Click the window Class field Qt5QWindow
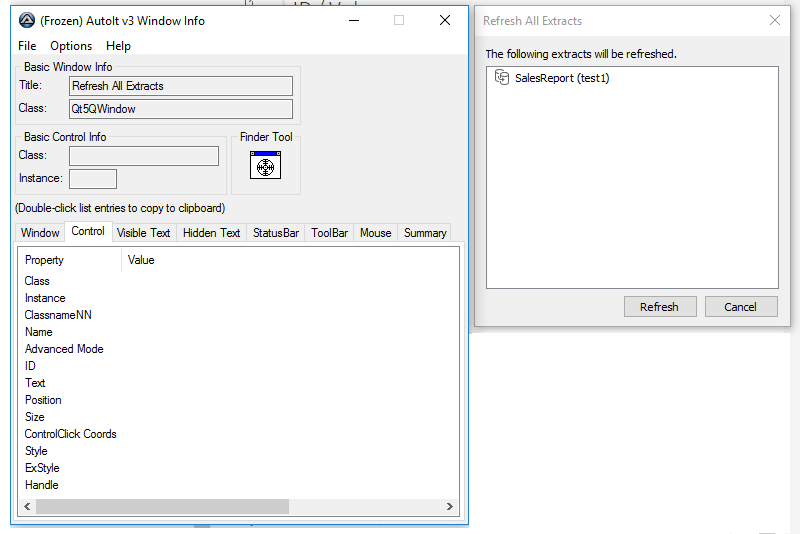 tap(181, 109)
